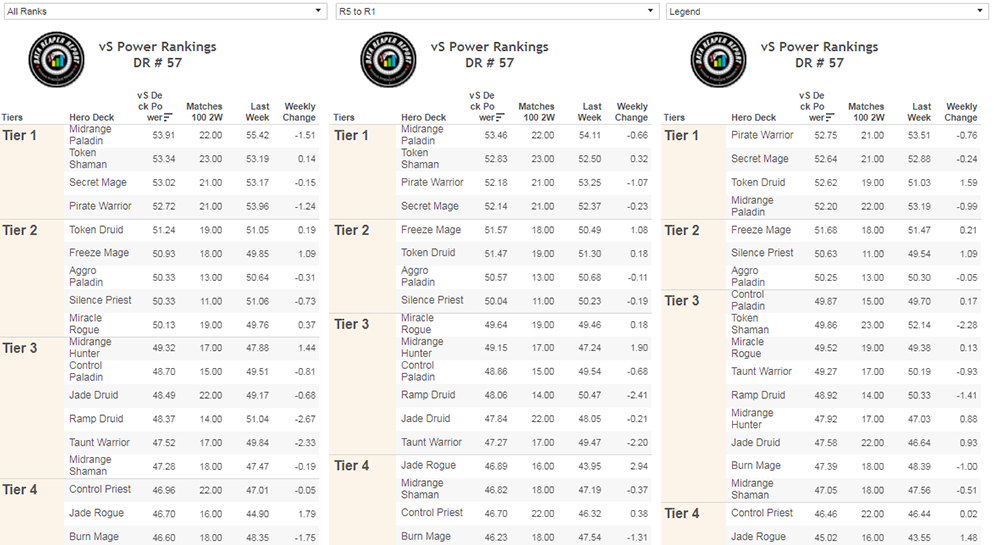This screenshot has width=994, height=545.
Task: Select Control Paladin in Legend table
Action: click(748, 300)
